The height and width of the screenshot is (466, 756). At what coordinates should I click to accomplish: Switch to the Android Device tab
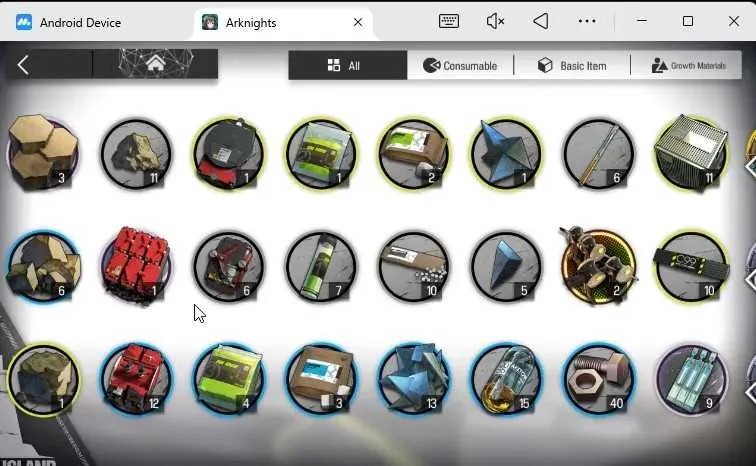[68, 23]
